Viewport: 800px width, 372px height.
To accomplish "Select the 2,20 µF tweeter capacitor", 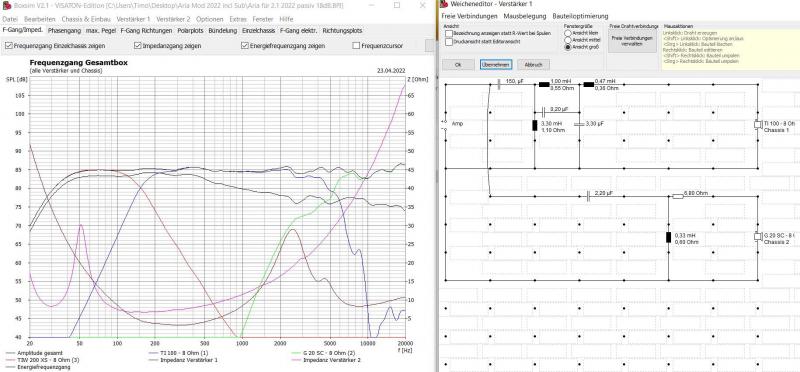I will click(x=589, y=196).
